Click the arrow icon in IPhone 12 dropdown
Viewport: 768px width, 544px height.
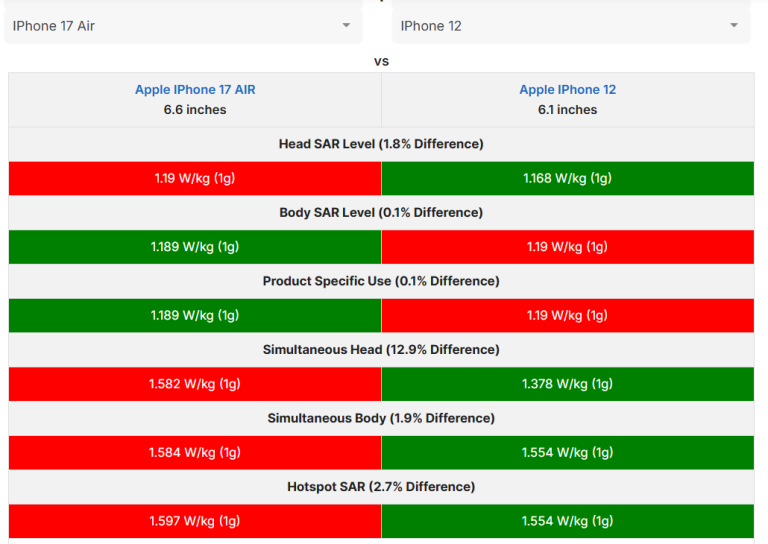pos(734,26)
